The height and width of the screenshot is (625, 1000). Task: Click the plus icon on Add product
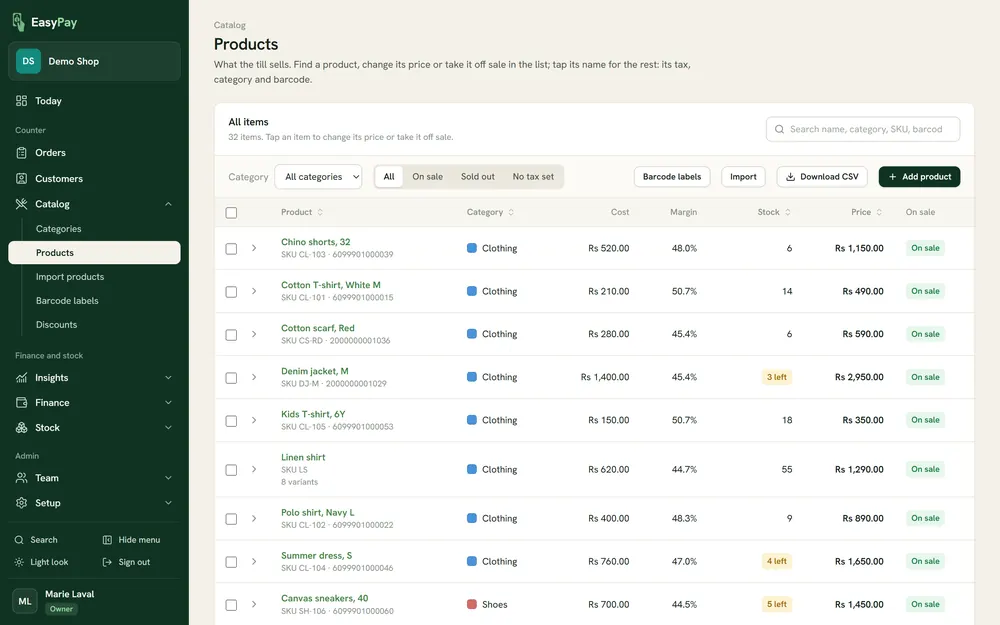pos(892,177)
